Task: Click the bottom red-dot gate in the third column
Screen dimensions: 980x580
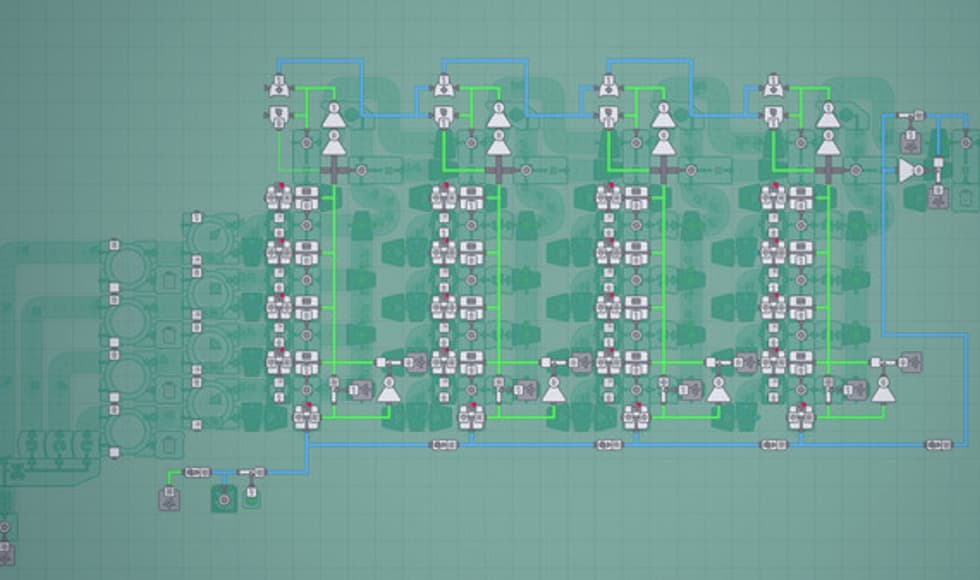Action: [636, 417]
